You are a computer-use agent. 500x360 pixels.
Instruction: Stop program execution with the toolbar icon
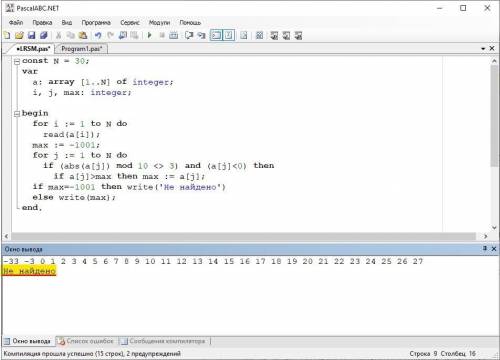coord(162,35)
